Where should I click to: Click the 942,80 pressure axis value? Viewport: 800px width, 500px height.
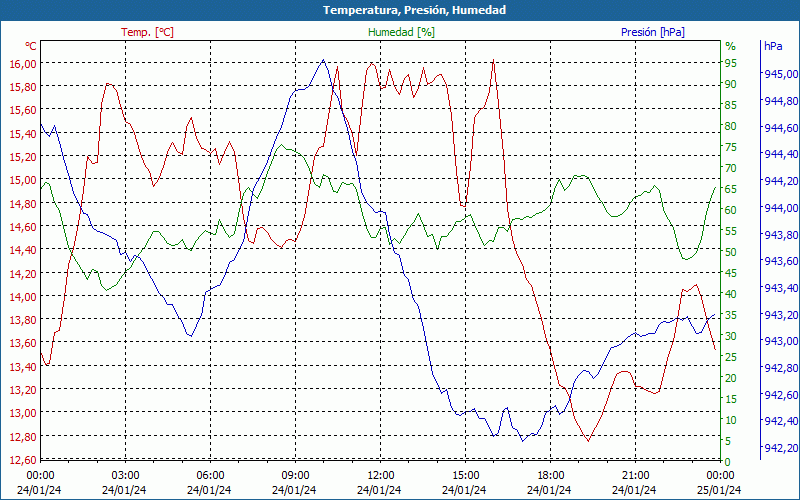tap(781, 368)
